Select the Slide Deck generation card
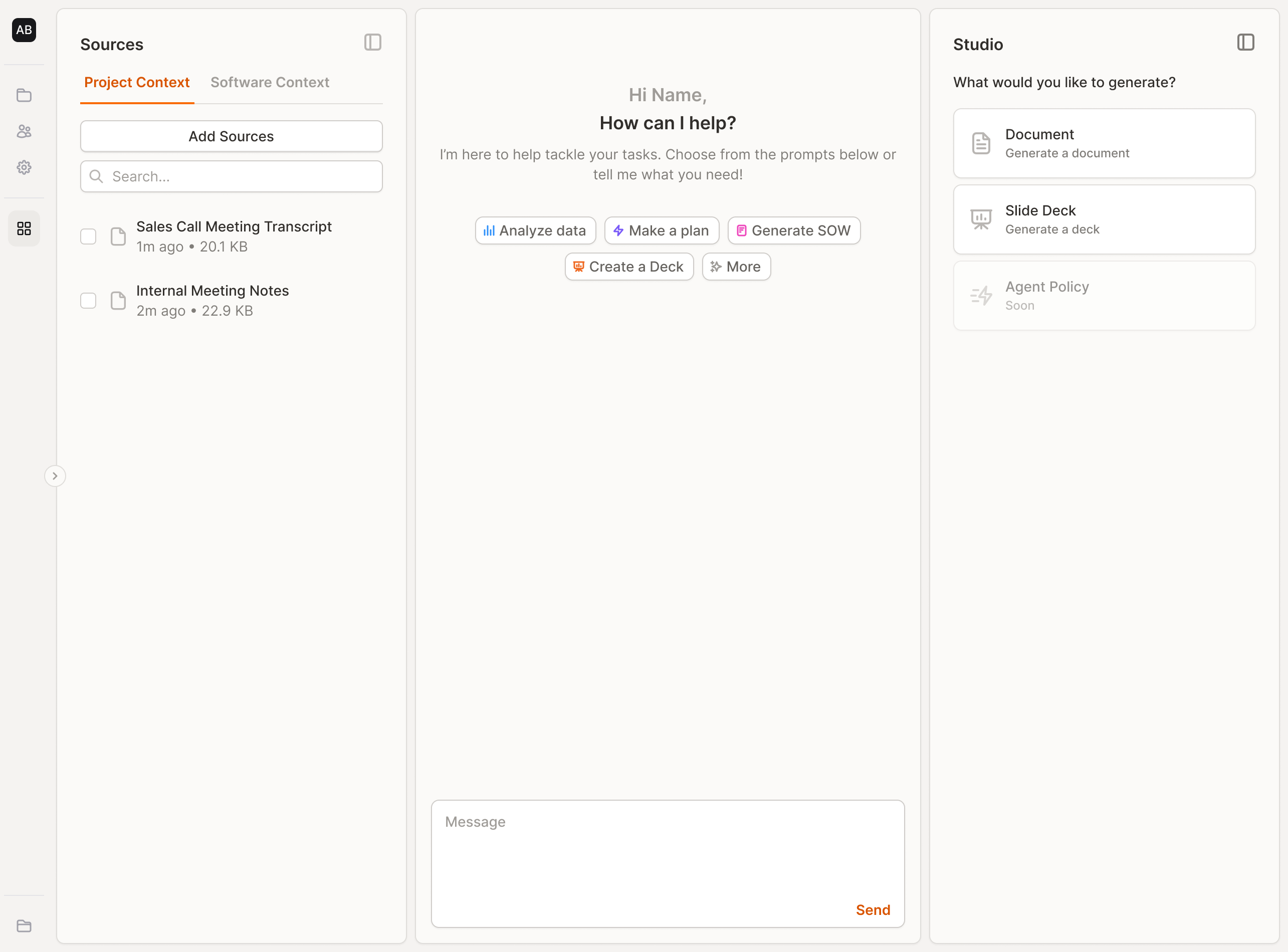The width and height of the screenshot is (1288, 952). [1104, 219]
